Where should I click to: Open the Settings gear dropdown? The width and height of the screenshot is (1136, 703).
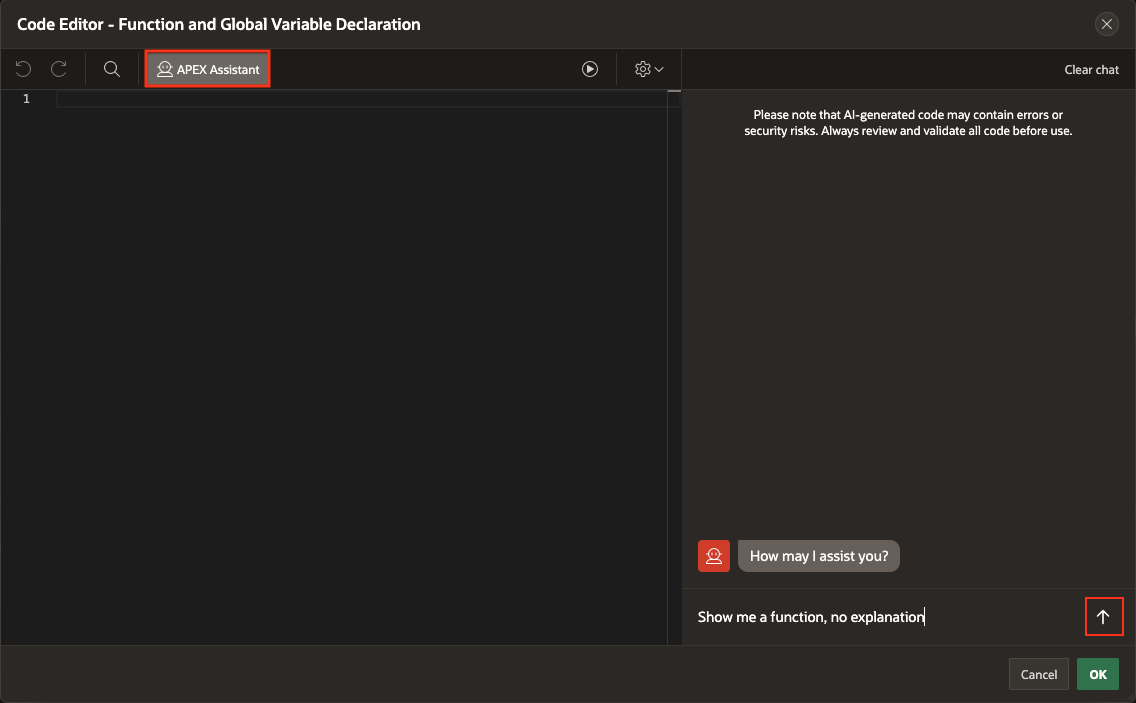(x=649, y=69)
